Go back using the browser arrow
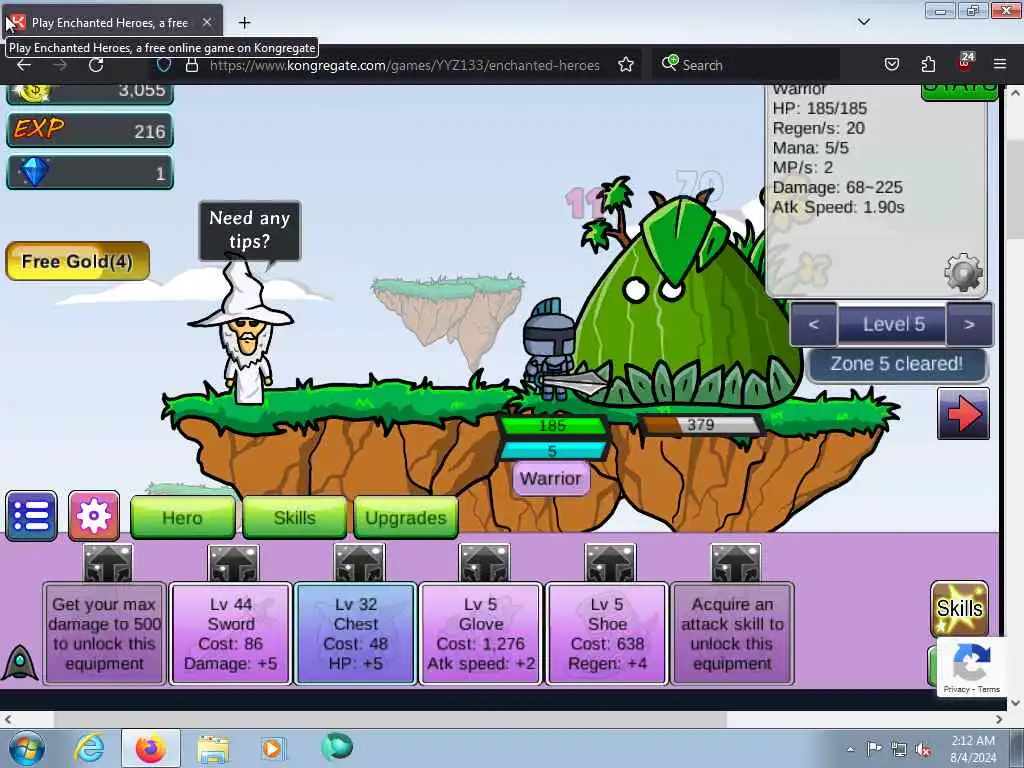 [24, 65]
